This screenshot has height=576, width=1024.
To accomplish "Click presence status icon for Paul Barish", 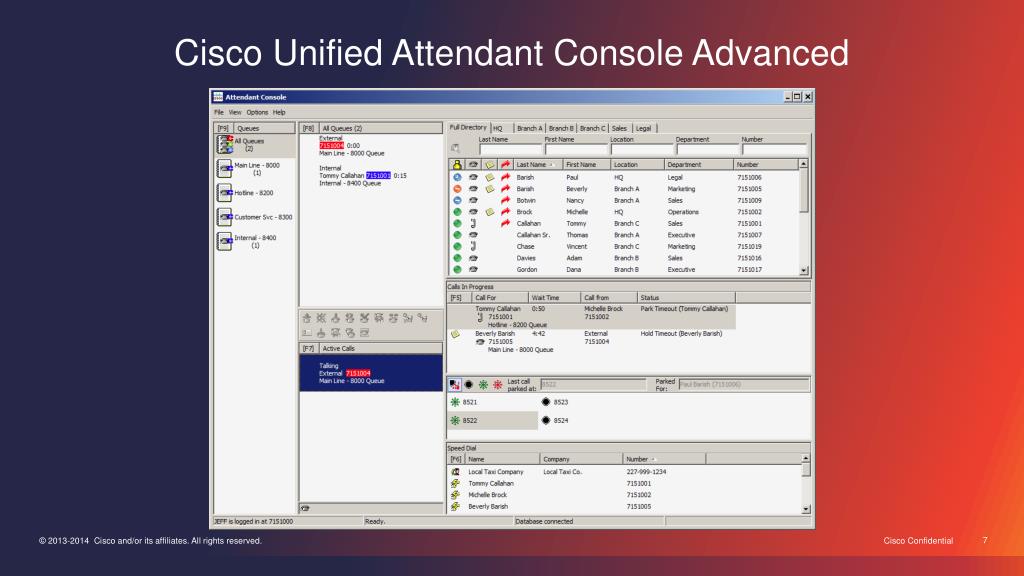I will tap(457, 178).
